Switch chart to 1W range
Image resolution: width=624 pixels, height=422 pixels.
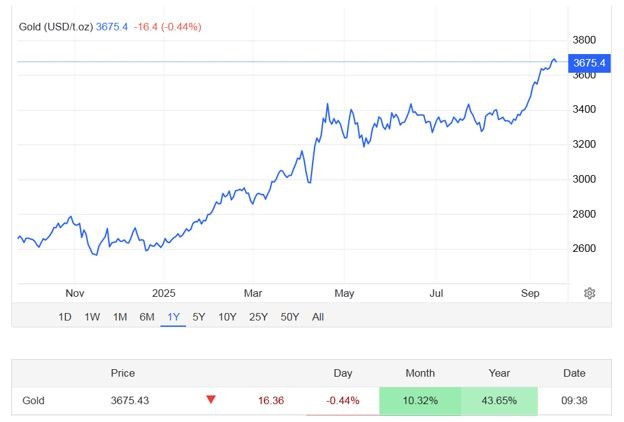(92, 317)
